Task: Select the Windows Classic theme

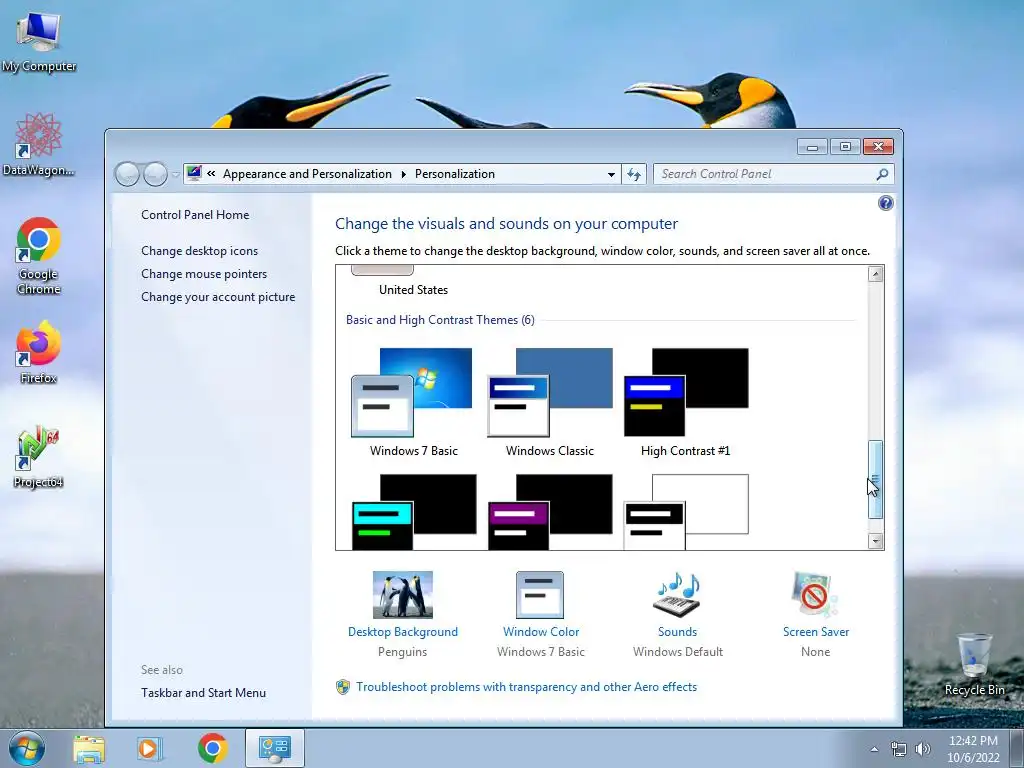Action: pos(549,402)
